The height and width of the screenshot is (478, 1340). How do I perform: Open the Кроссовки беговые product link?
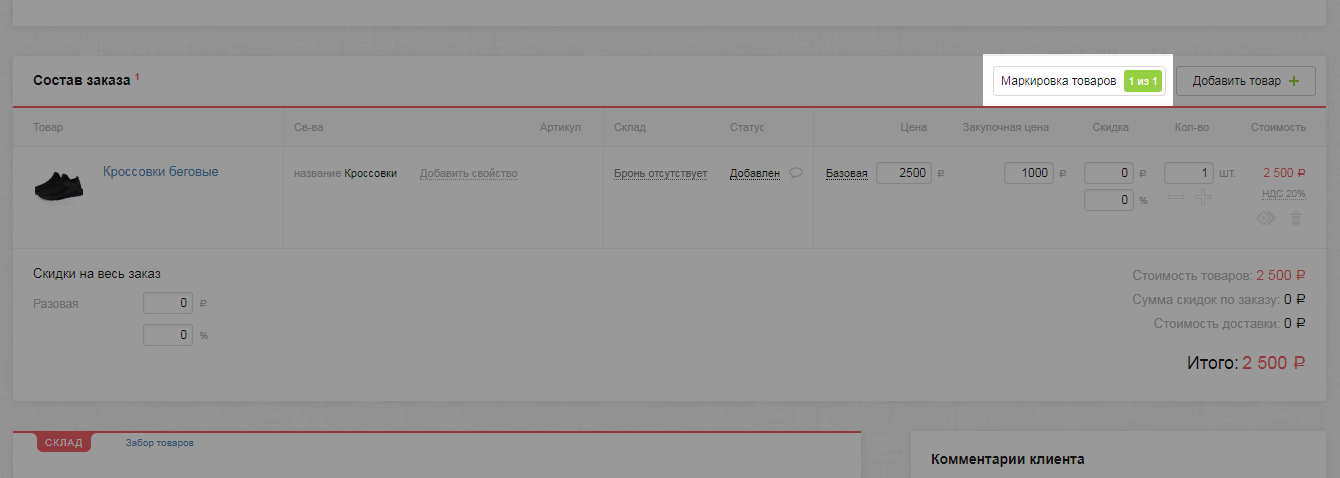tap(160, 172)
